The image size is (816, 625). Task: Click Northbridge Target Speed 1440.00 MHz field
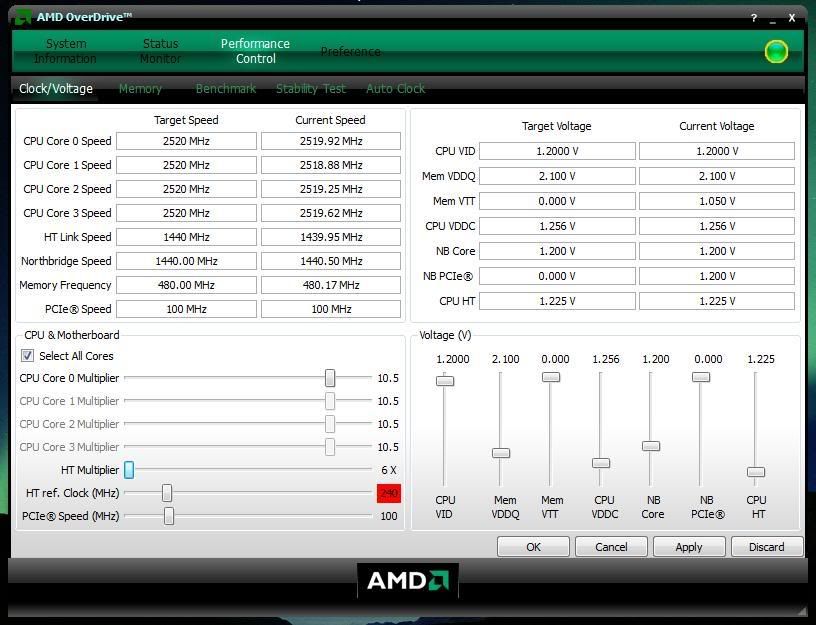pyautogui.click(x=186, y=261)
